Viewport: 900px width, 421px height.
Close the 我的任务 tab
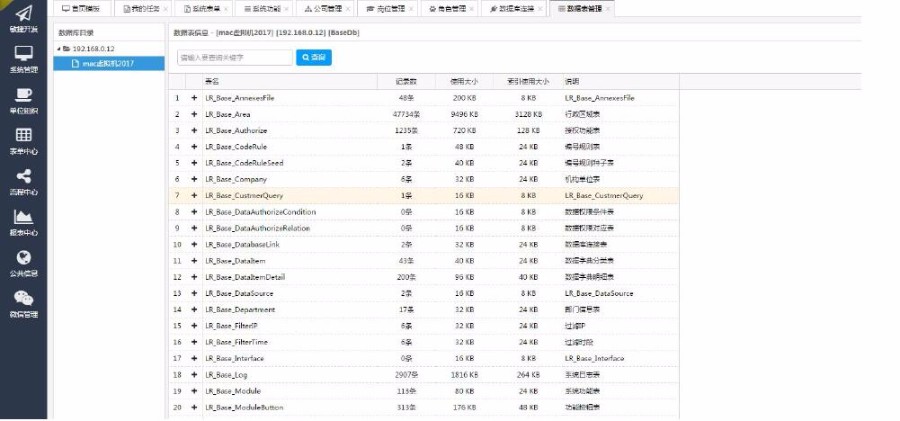click(x=166, y=9)
